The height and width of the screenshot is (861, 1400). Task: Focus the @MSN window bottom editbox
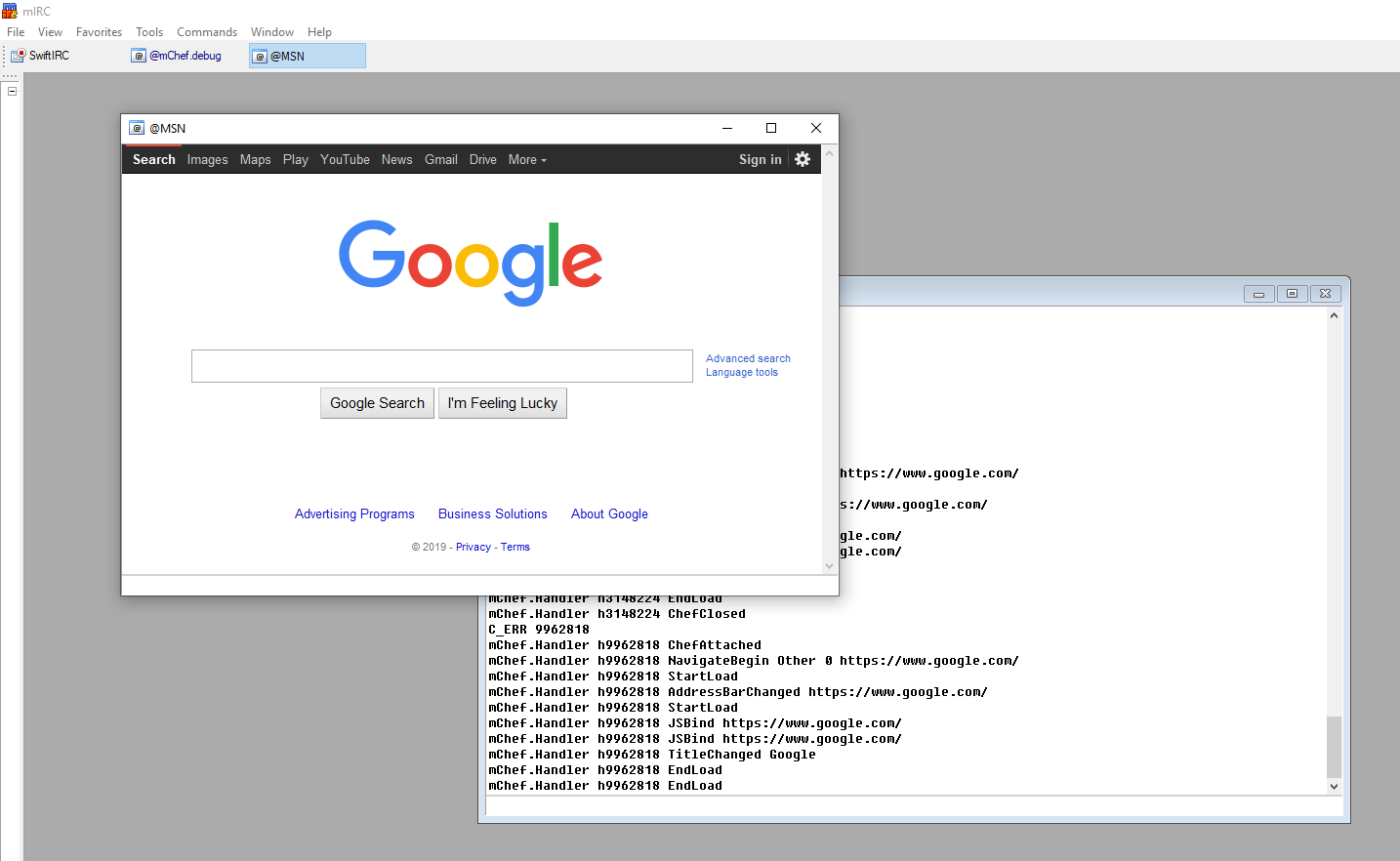[479, 585]
